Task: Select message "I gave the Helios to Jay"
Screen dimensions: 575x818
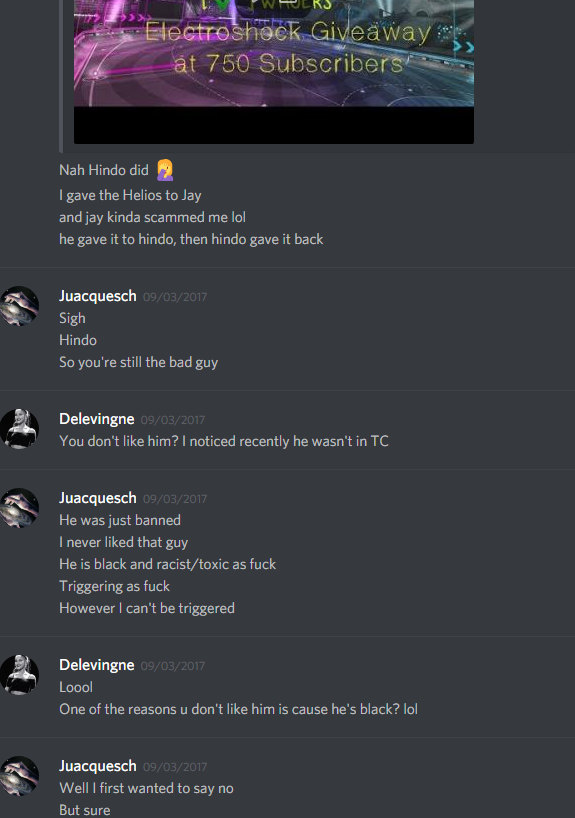Action: [130, 195]
